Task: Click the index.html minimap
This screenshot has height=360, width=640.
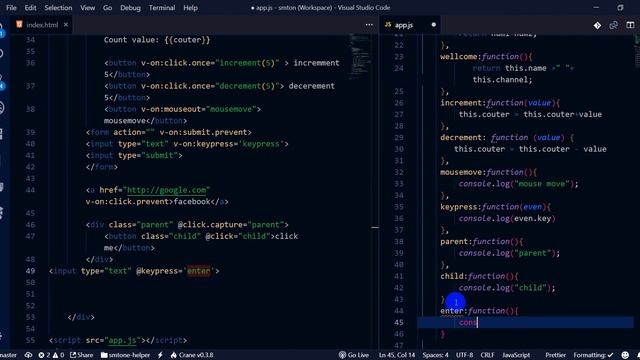Action: tap(360, 57)
